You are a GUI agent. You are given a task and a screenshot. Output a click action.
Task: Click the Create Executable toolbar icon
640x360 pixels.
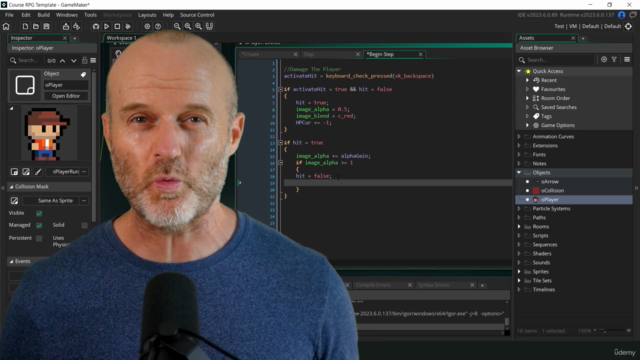pos(66,26)
